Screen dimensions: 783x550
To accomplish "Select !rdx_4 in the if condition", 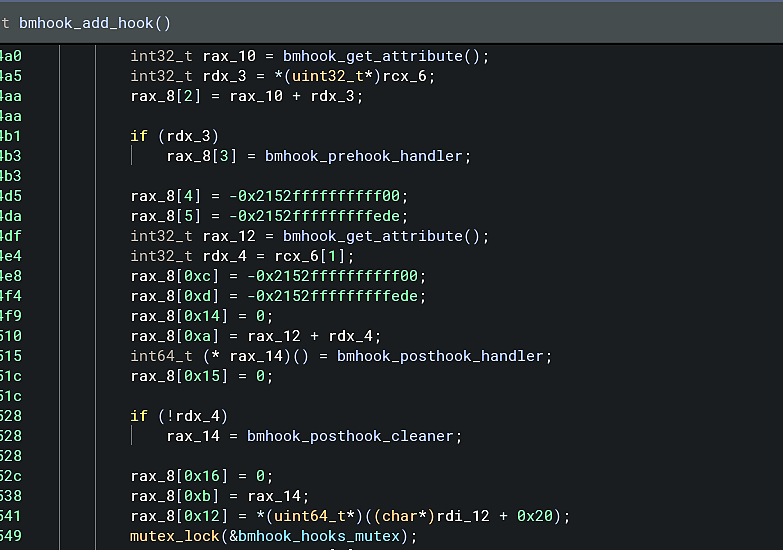I will tap(193, 416).
